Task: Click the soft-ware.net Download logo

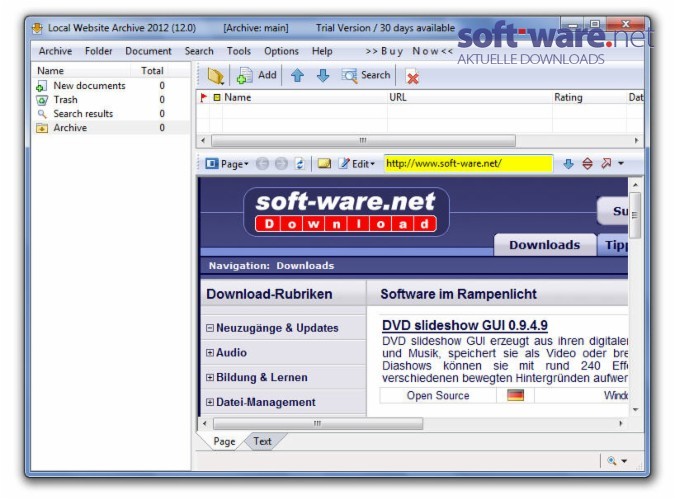Action: pos(346,212)
